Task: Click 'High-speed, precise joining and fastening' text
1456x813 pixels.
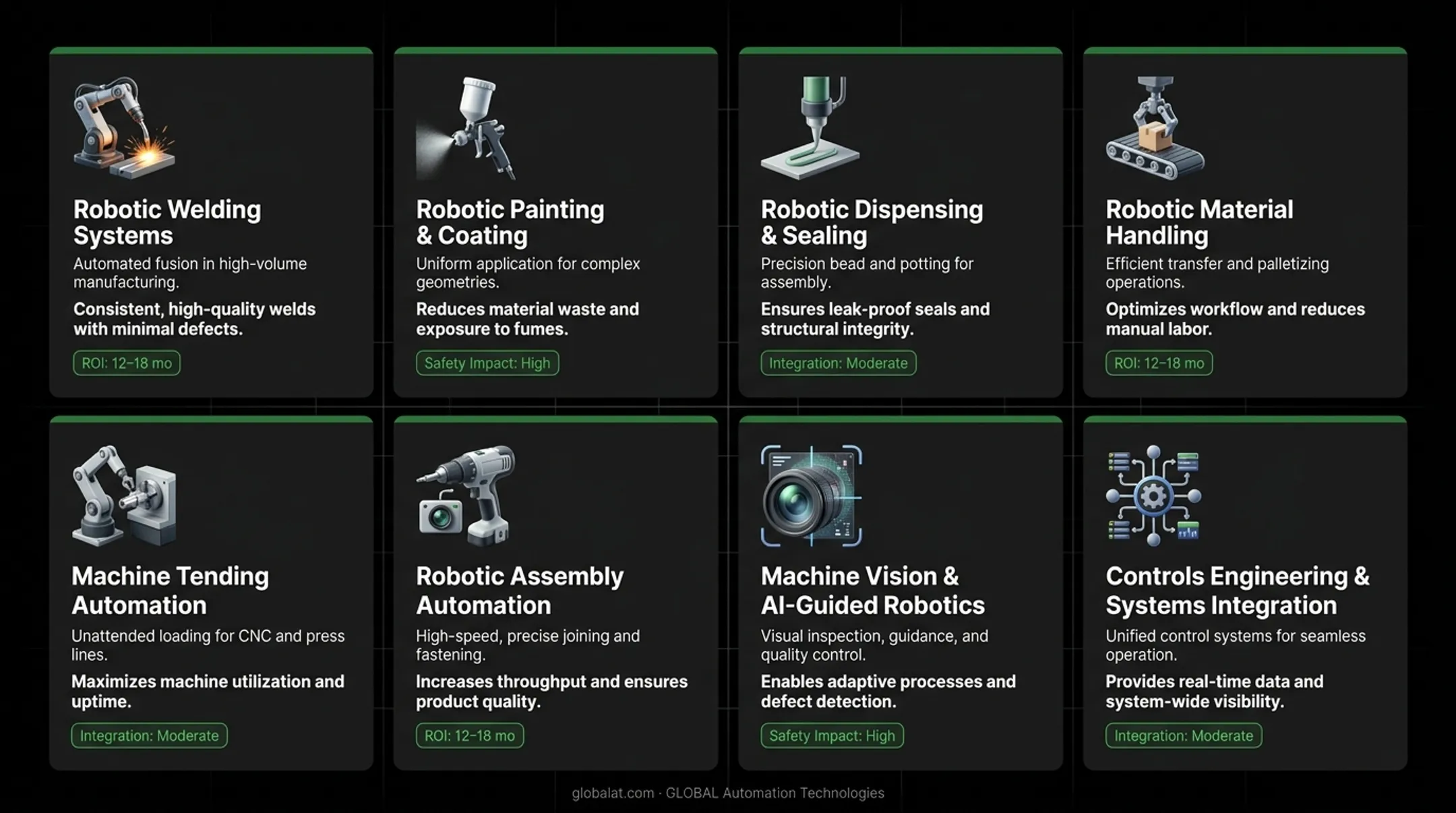Action: (x=528, y=645)
